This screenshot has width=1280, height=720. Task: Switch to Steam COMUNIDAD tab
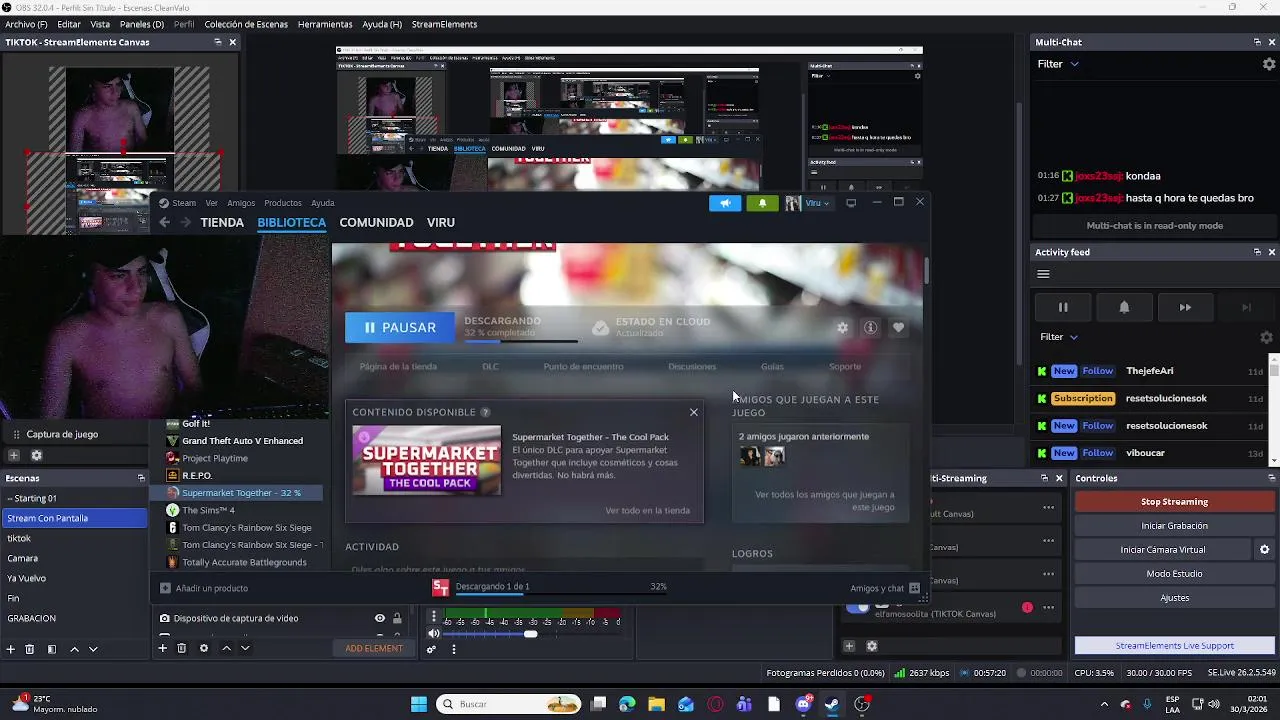tap(376, 223)
